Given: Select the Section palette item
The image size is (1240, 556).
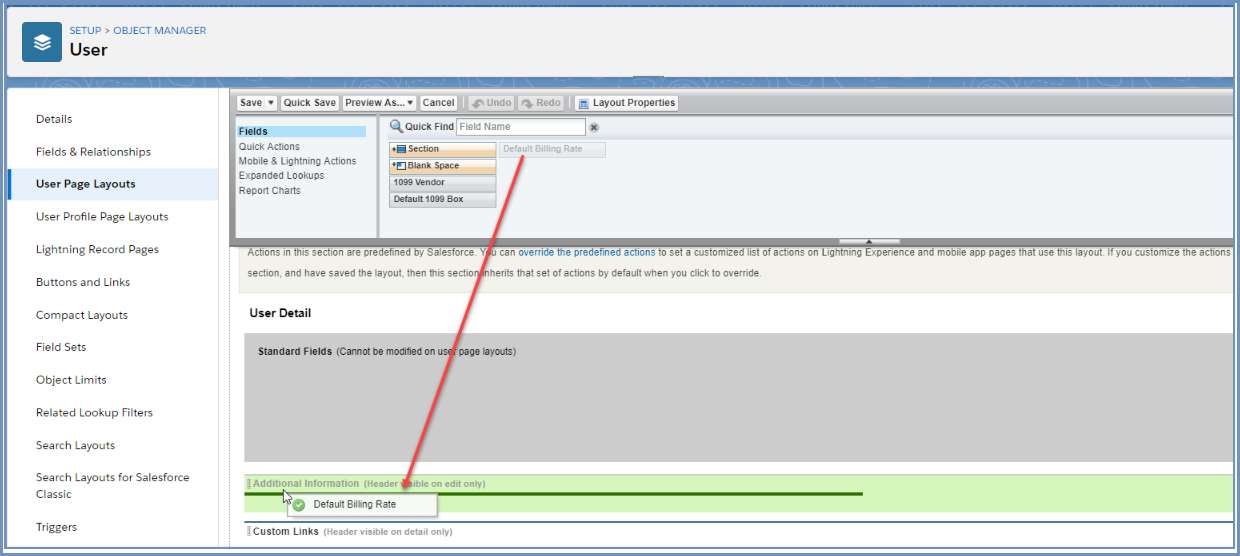Looking at the screenshot, I should (x=443, y=149).
